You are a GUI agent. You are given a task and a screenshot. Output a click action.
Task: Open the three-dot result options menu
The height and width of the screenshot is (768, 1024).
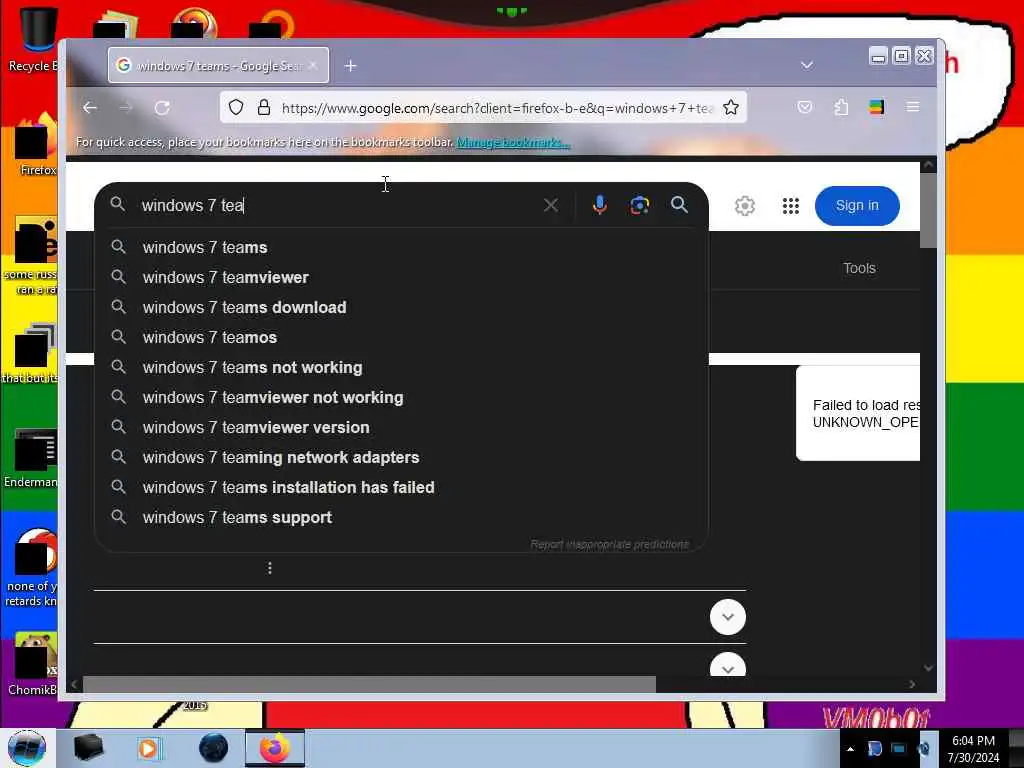270,568
